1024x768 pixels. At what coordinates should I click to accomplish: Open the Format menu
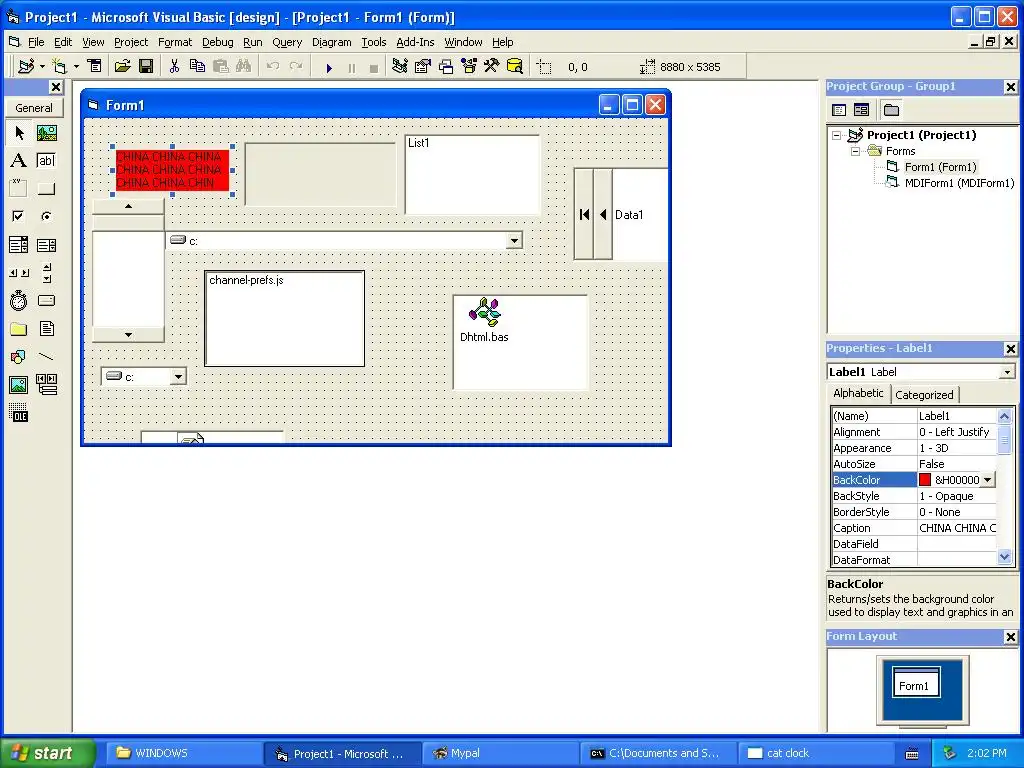click(x=175, y=42)
